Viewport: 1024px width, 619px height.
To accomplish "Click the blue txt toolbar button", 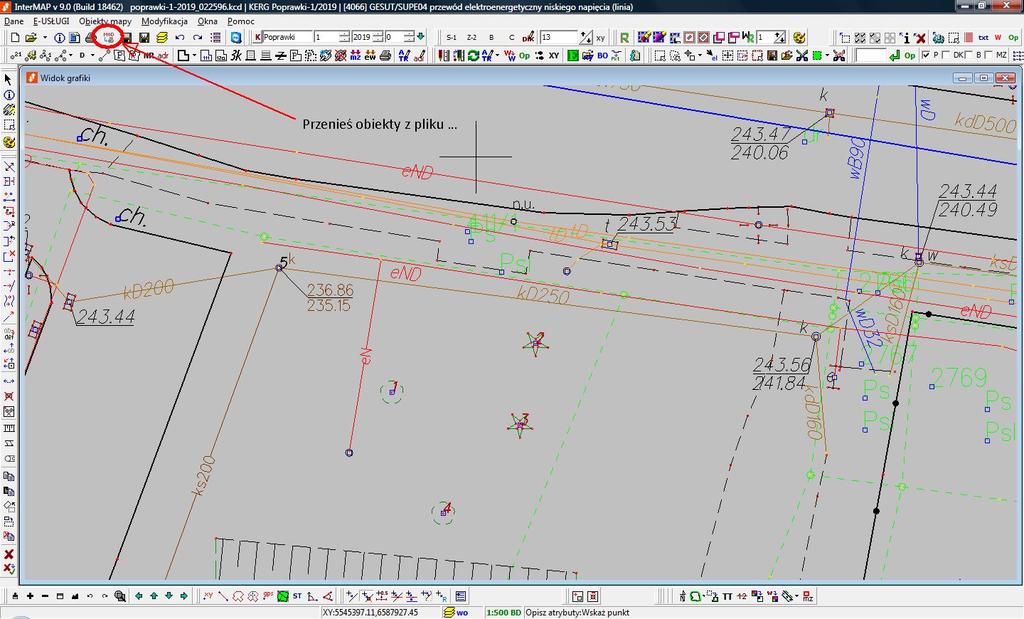I will coord(984,38).
